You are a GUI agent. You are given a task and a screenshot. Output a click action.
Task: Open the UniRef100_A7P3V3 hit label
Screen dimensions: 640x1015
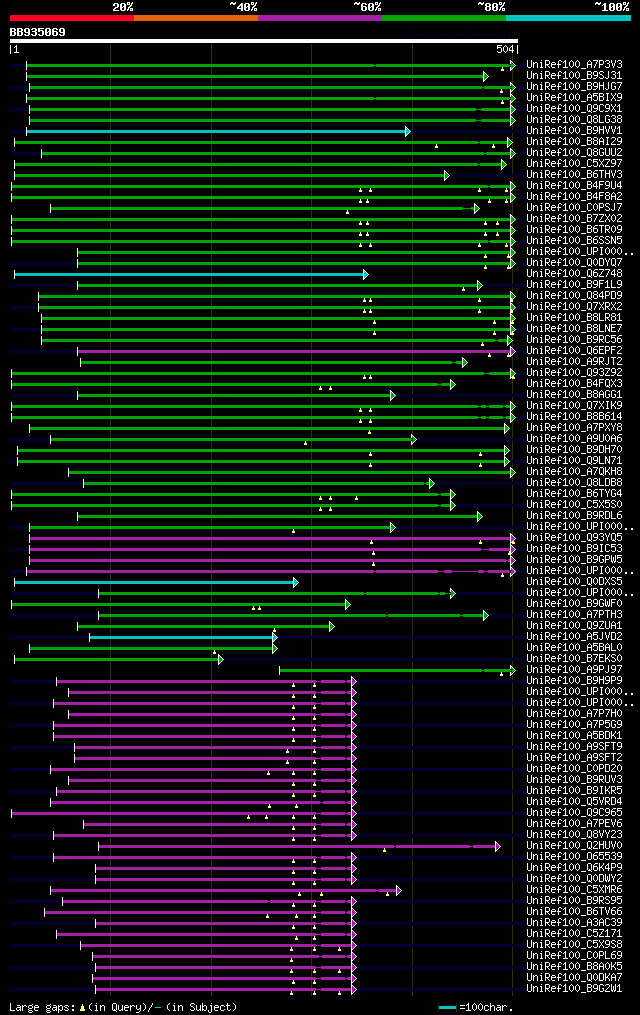(x=574, y=65)
